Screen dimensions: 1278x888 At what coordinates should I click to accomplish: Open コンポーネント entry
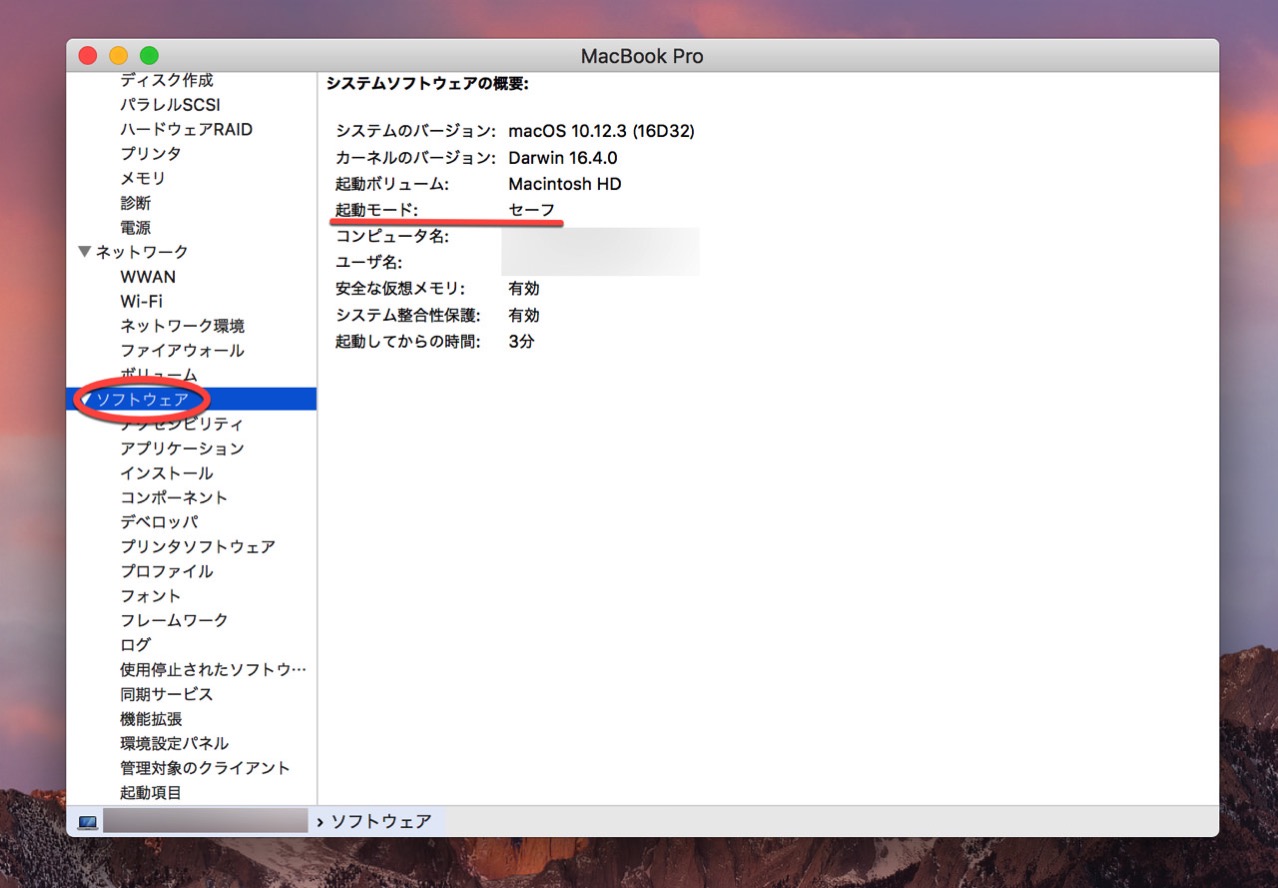tap(174, 497)
